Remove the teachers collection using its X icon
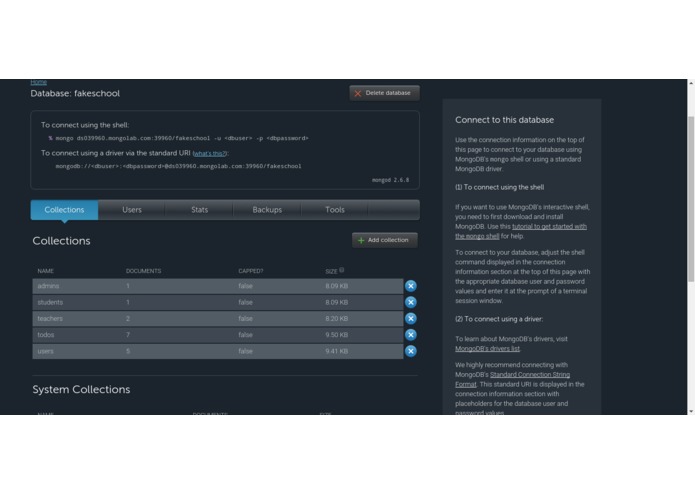 (x=410, y=319)
